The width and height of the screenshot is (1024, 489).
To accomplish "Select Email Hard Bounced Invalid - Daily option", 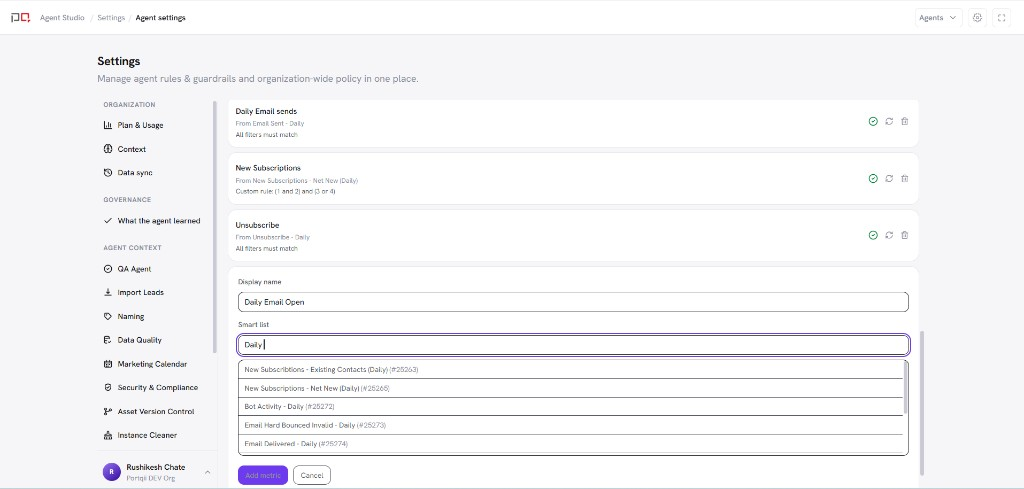I will (570, 425).
